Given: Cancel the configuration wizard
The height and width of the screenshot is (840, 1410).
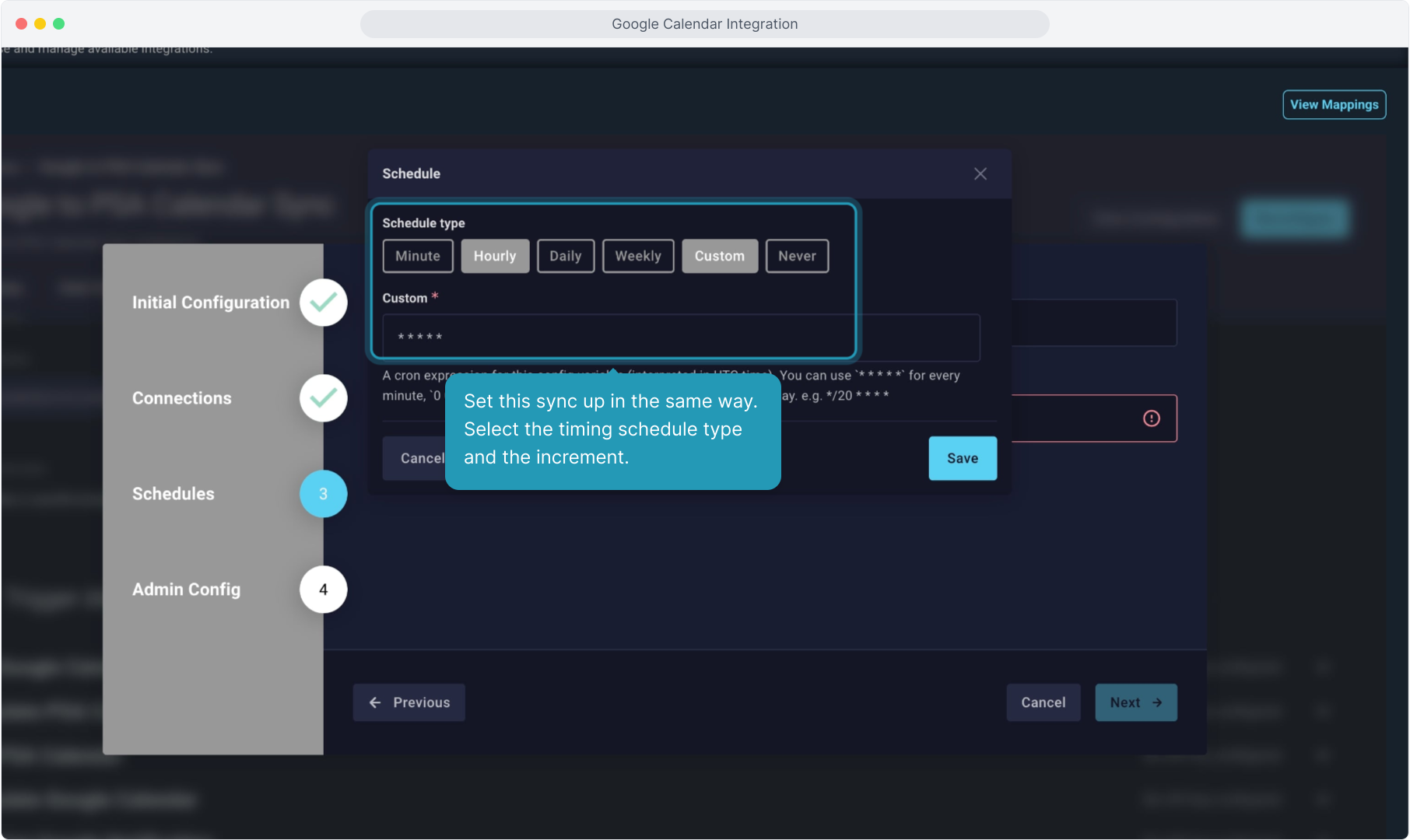Looking at the screenshot, I should click(1043, 702).
